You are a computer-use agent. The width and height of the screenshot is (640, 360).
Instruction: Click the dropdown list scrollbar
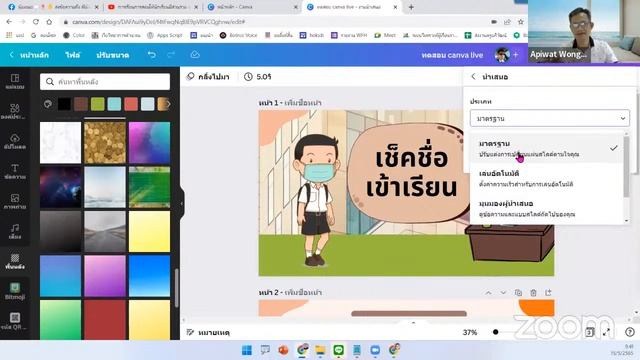(x=627, y=167)
